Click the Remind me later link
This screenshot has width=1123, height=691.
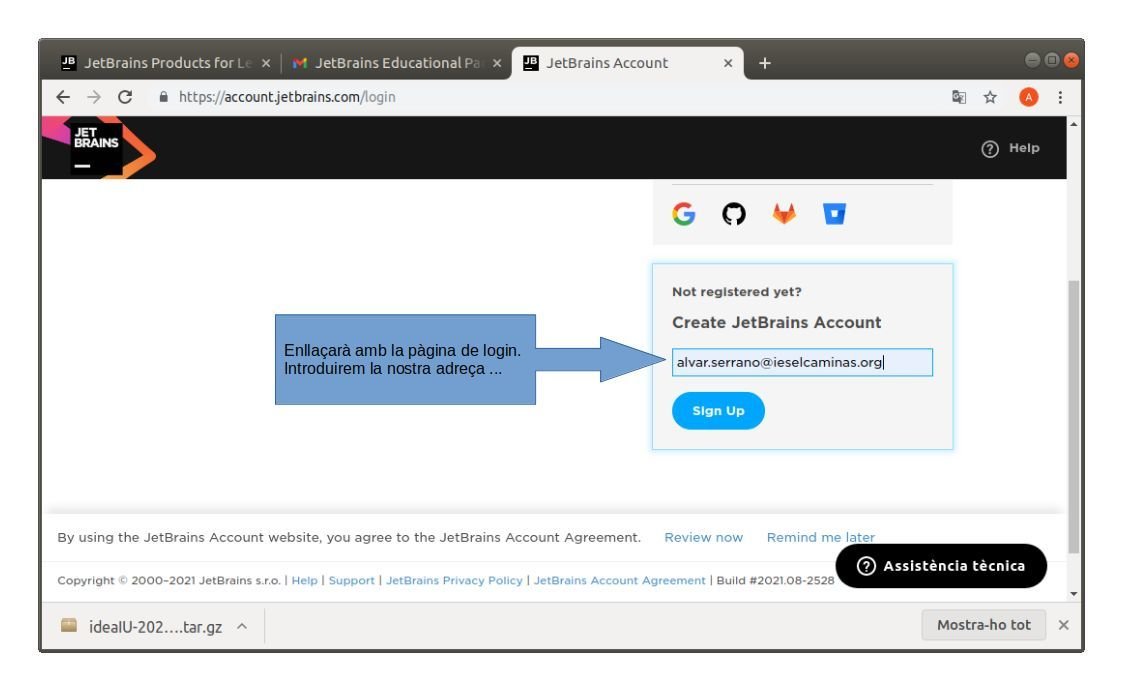point(821,537)
